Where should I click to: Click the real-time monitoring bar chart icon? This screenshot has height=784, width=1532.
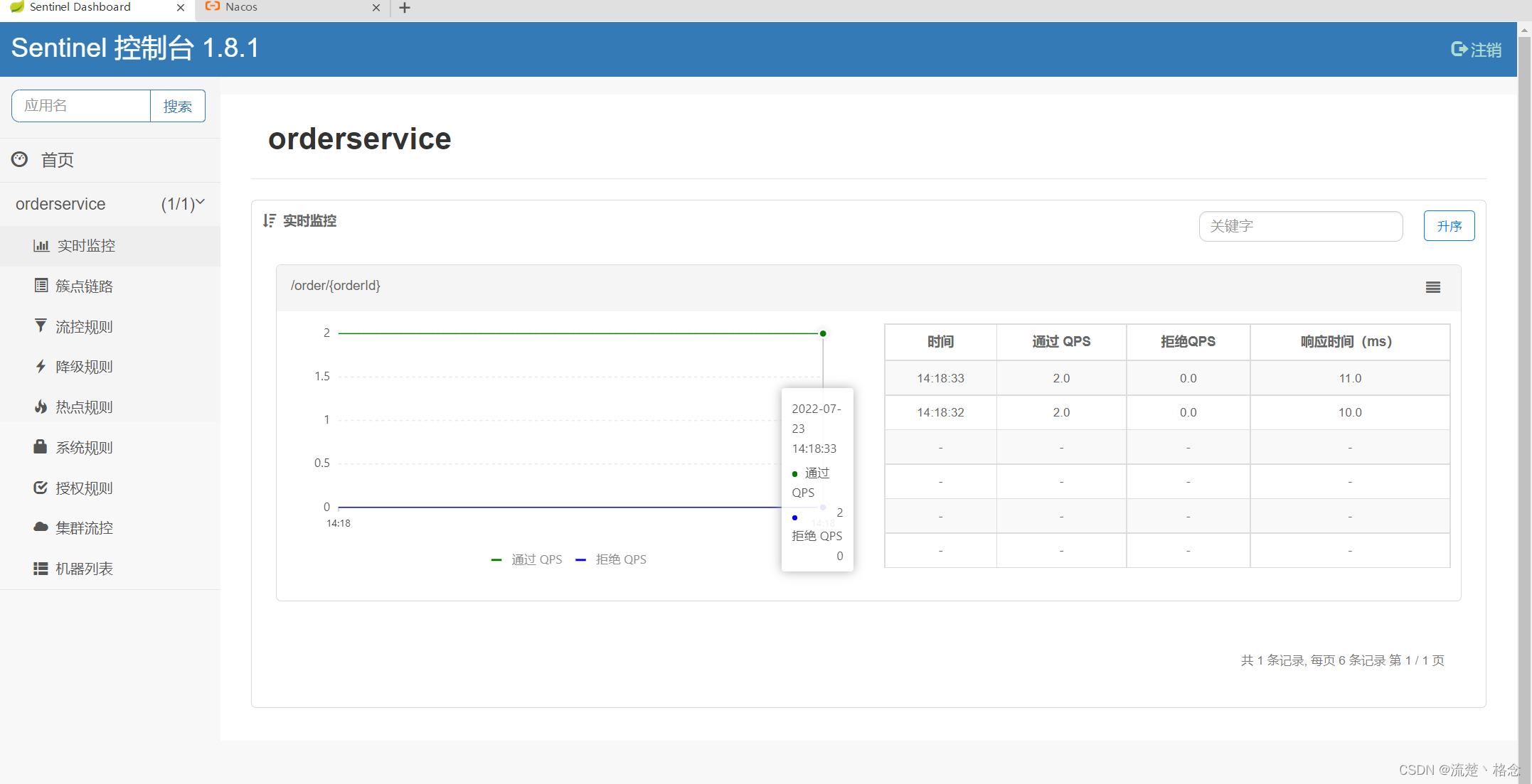click(x=41, y=246)
